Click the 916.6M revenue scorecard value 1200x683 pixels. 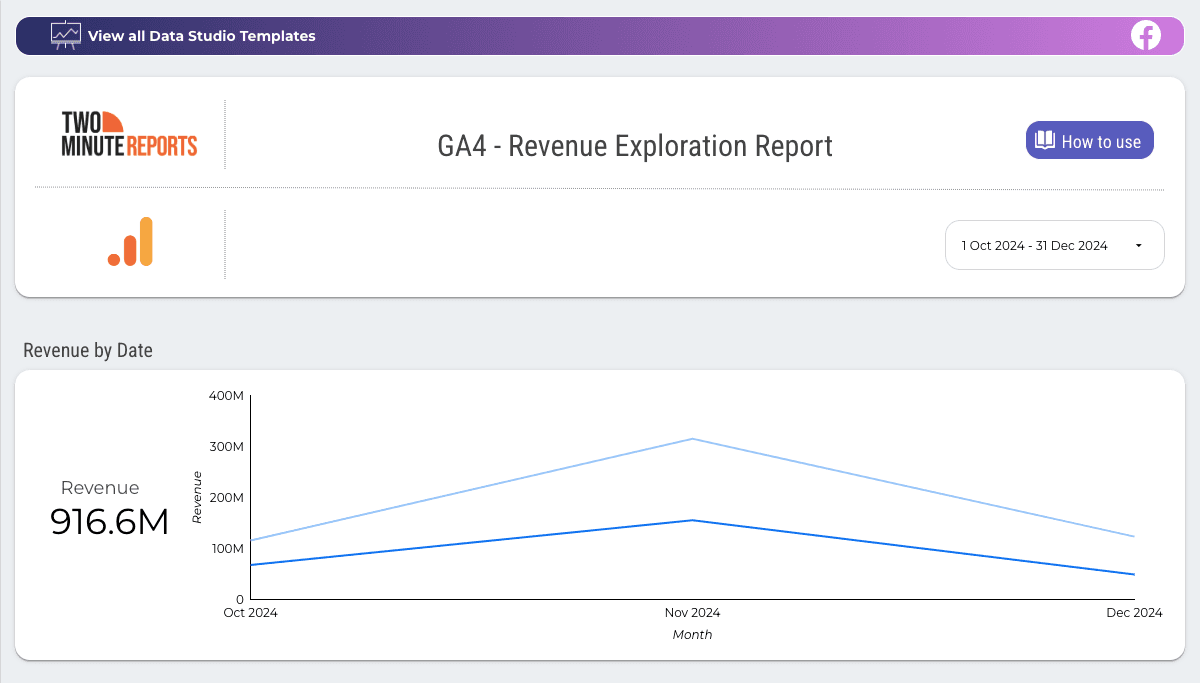click(109, 522)
